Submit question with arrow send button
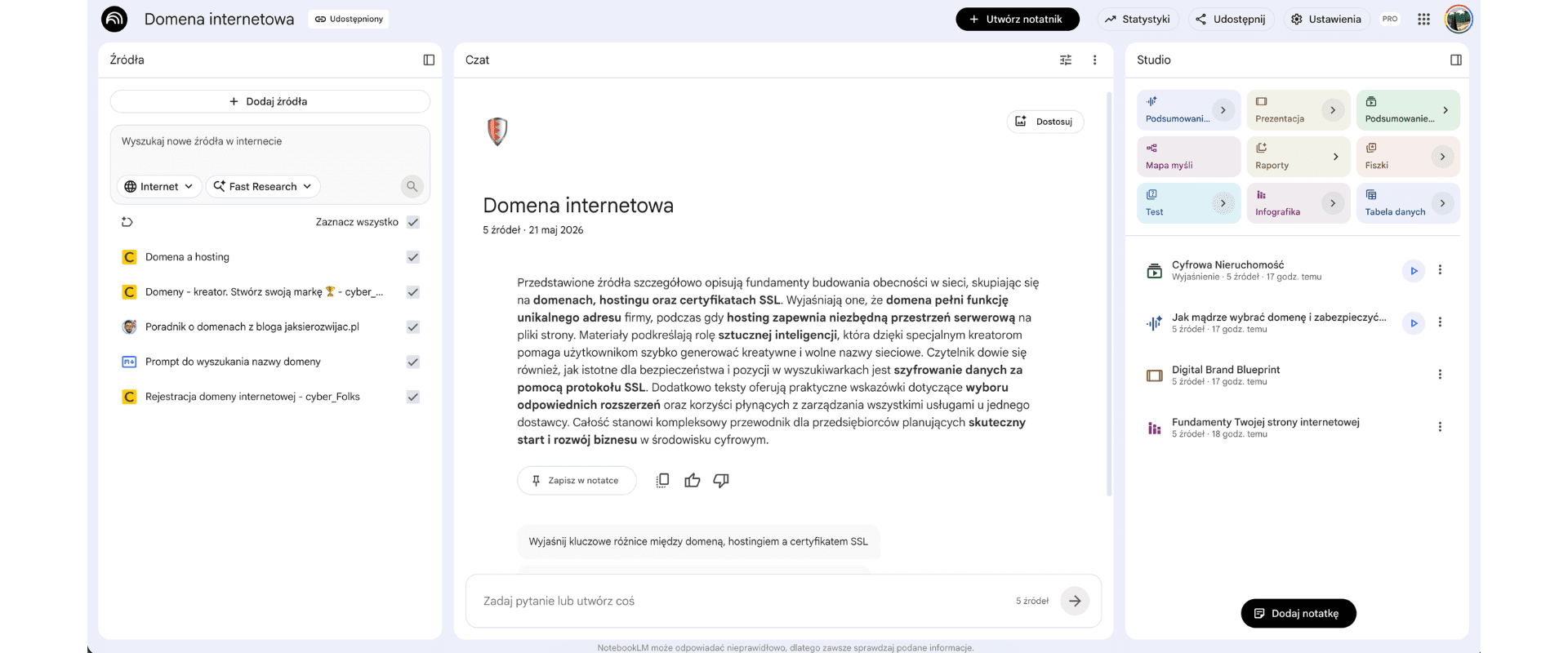This screenshot has width=1568, height=653. (x=1075, y=601)
